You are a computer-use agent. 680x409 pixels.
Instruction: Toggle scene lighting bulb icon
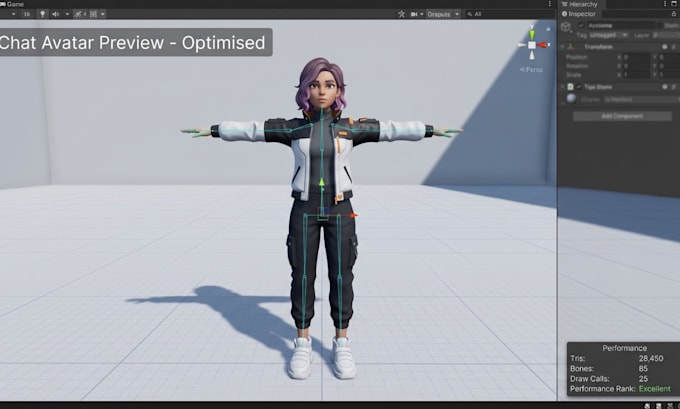click(42, 14)
